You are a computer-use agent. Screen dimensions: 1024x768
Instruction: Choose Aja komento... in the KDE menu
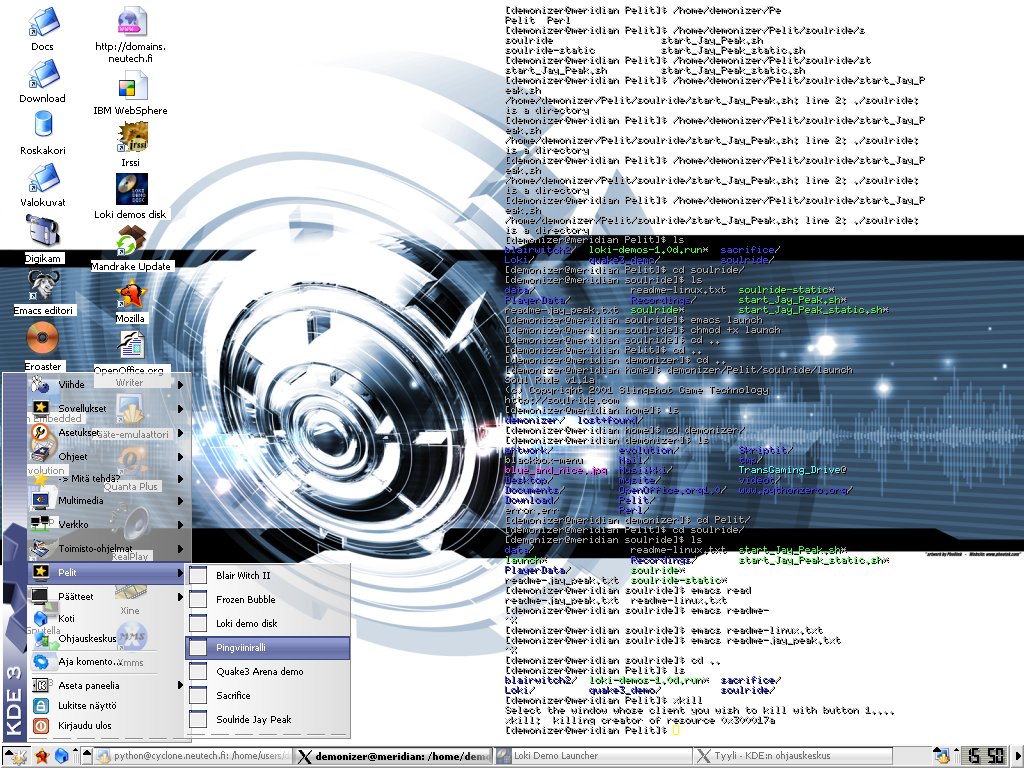click(106, 662)
